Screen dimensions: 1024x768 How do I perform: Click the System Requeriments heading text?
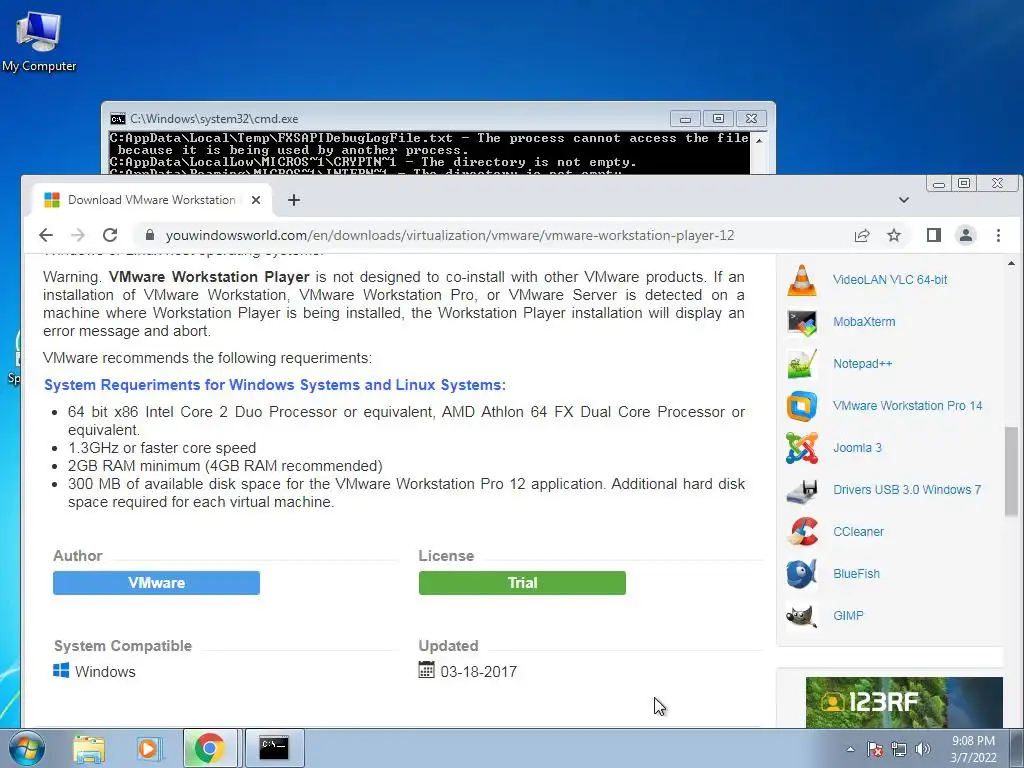coord(275,385)
